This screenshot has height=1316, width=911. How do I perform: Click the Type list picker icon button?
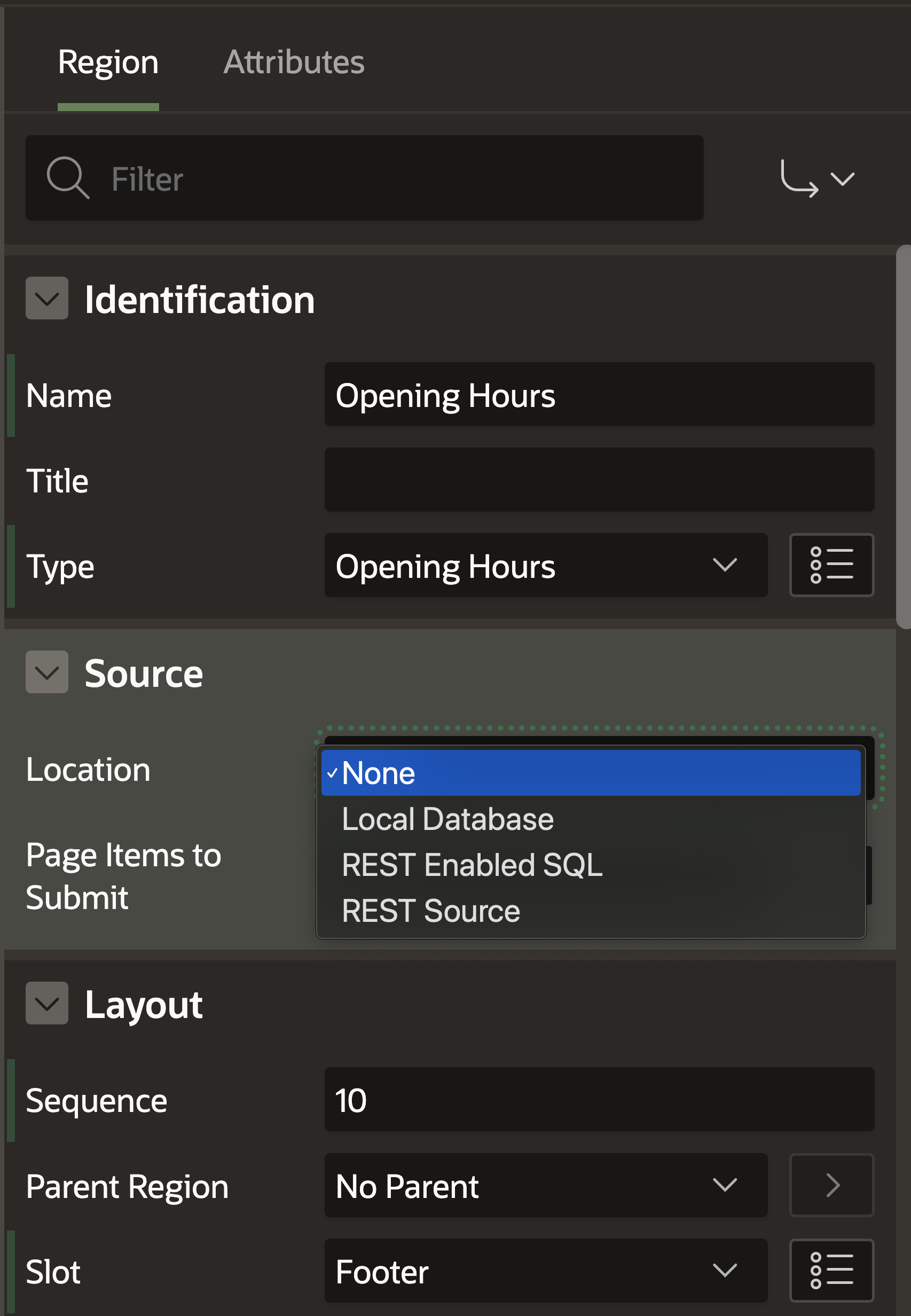point(830,565)
